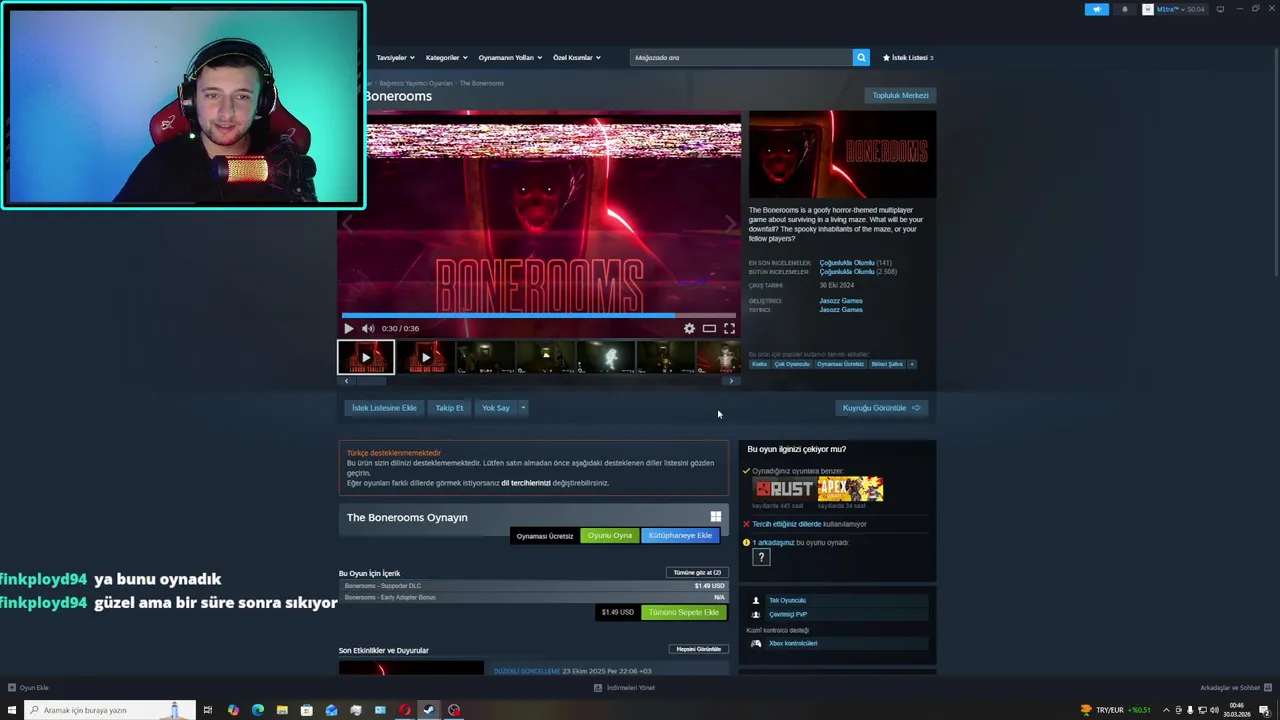The width and height of the screenshot is (1280, 720).
Task: Switch to Big Picture mode icon
Action: pyautogui.click(x=1220, y=9)
